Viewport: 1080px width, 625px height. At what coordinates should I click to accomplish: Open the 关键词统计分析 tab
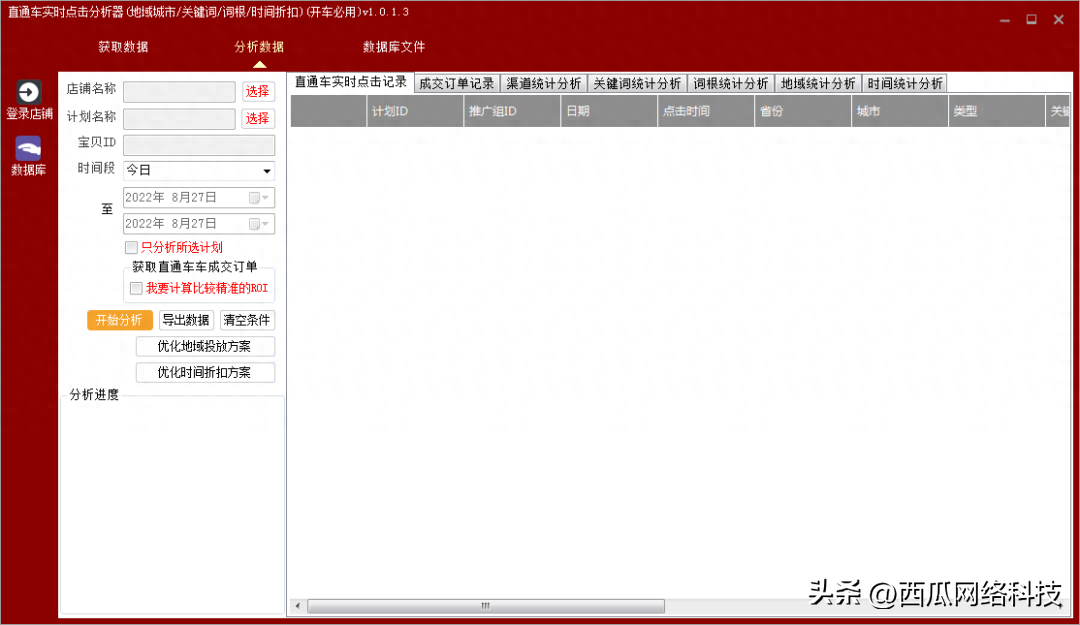point(636,84)
